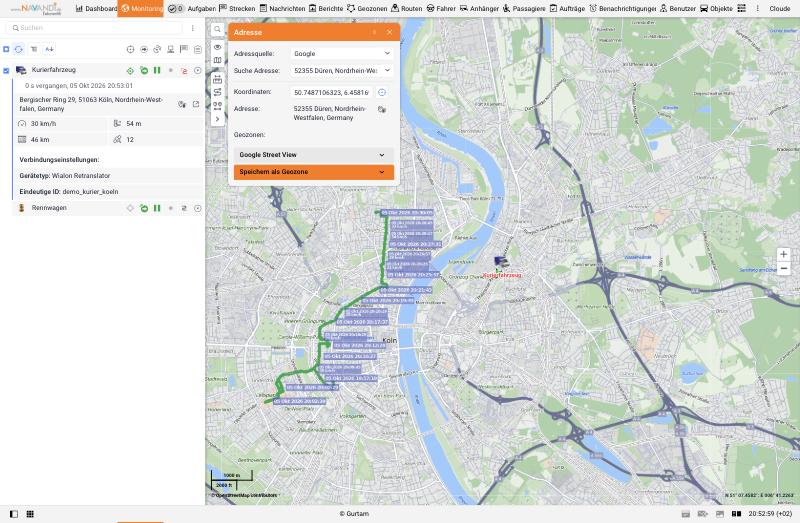Click the locate icon next to Koordinaten

382,92
